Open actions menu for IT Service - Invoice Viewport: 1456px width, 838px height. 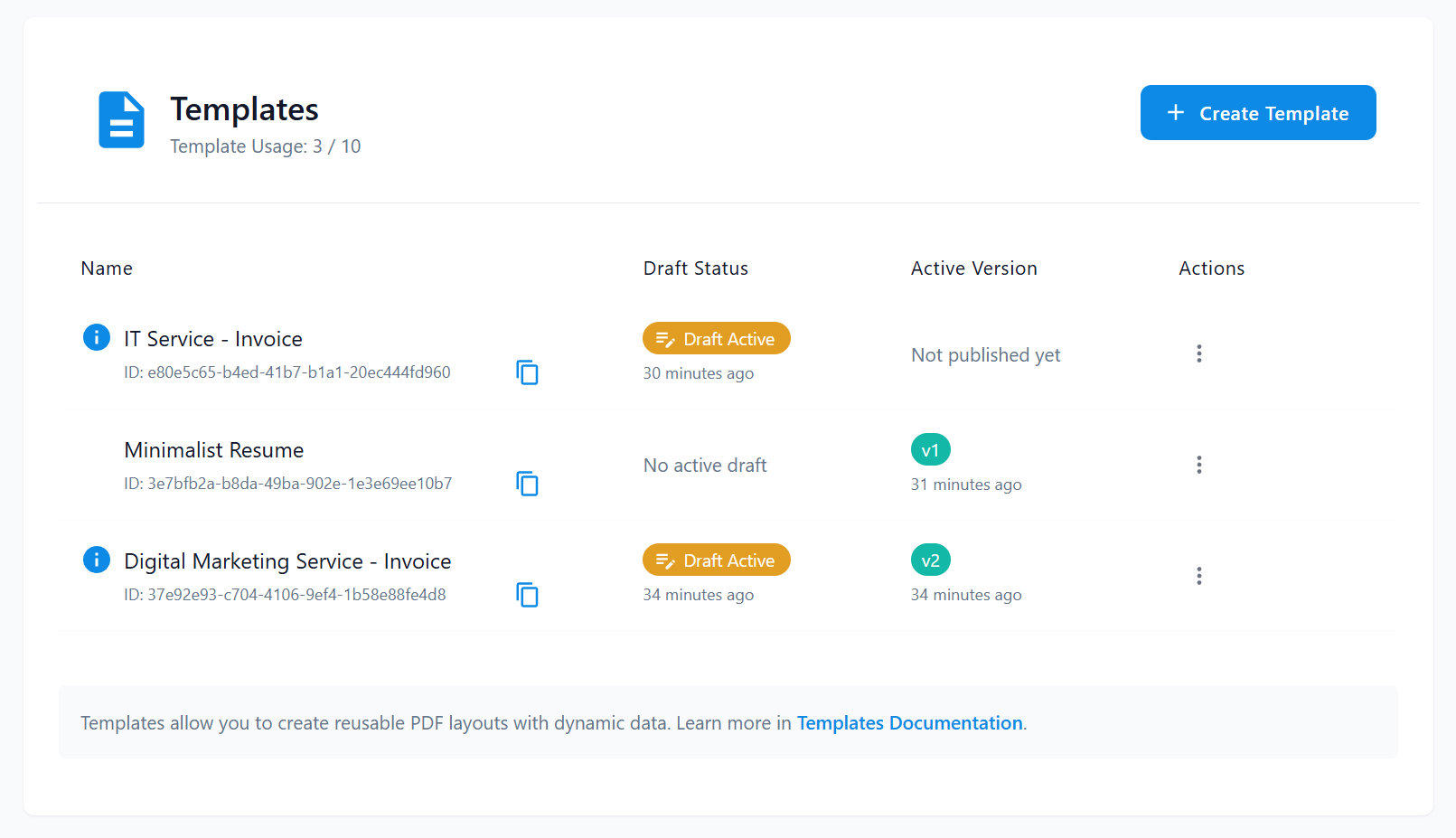pos(1198,353)
